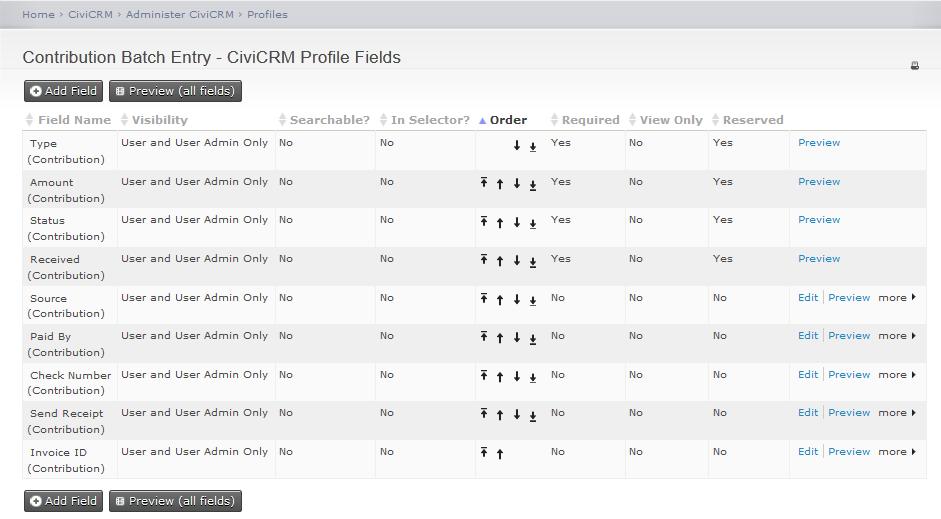Move Type field down one position
941x519 pixels.
pos(517,146)
